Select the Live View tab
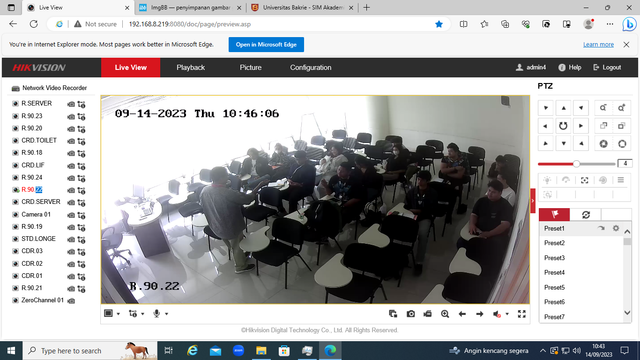640x360 pixels. click(x=131, y=67)
